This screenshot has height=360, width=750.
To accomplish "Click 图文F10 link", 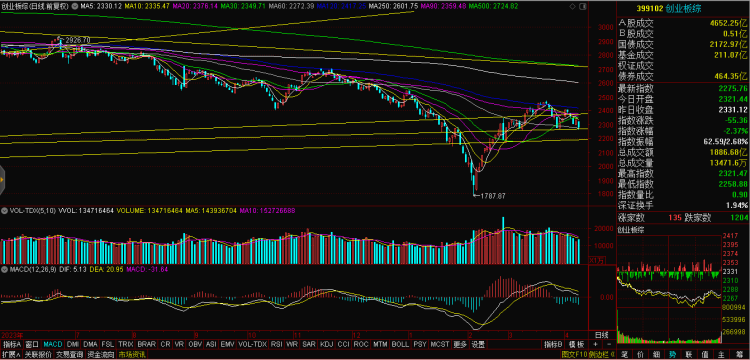I will [x=574, y=355].
